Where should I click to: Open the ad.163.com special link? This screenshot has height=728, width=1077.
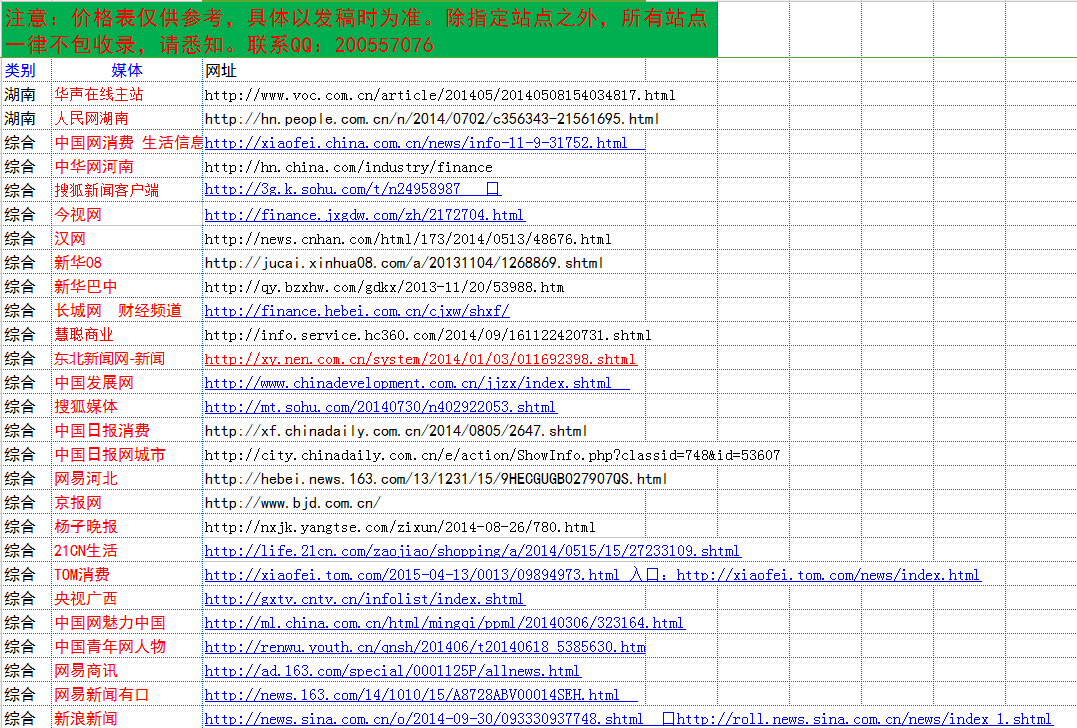pyautogui.click(x=392, y=671)
